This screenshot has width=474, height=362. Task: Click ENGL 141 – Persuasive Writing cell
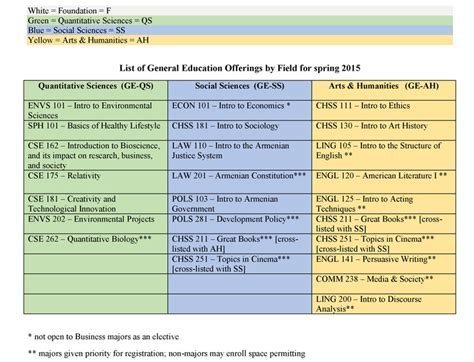click(384, 264)
